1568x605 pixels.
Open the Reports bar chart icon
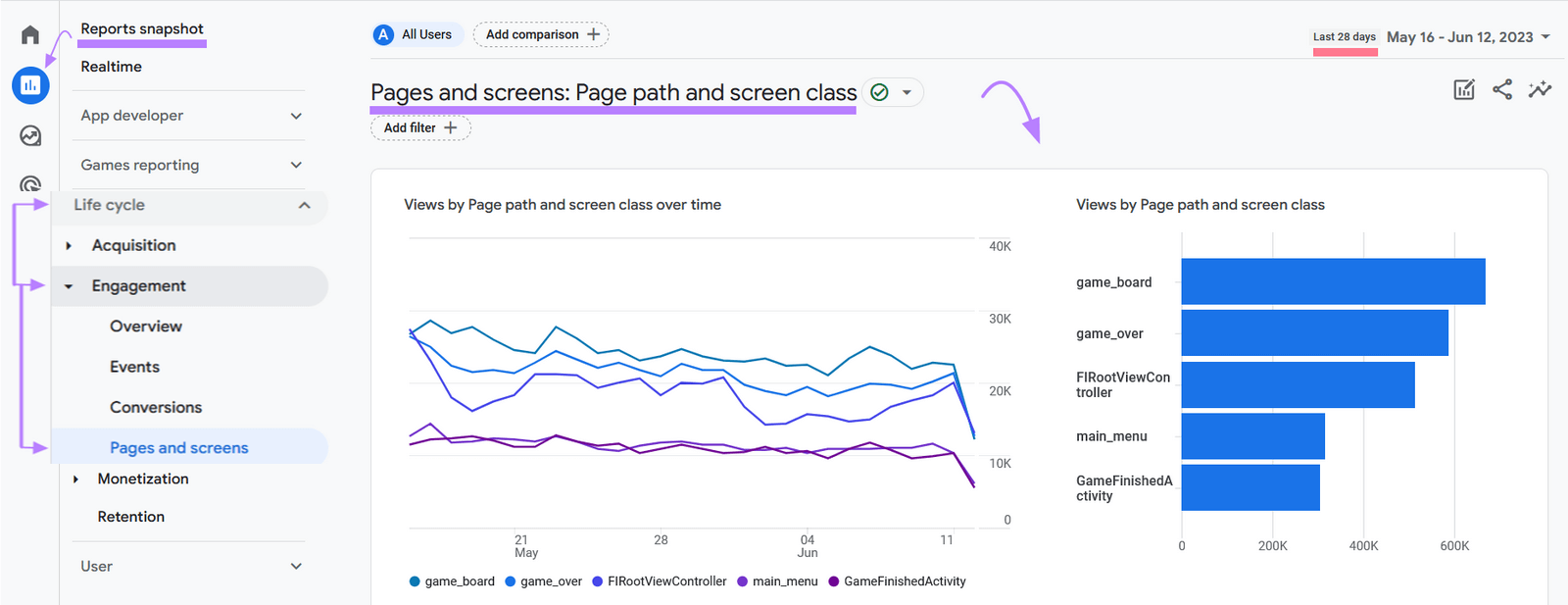[x=30, y=85]
